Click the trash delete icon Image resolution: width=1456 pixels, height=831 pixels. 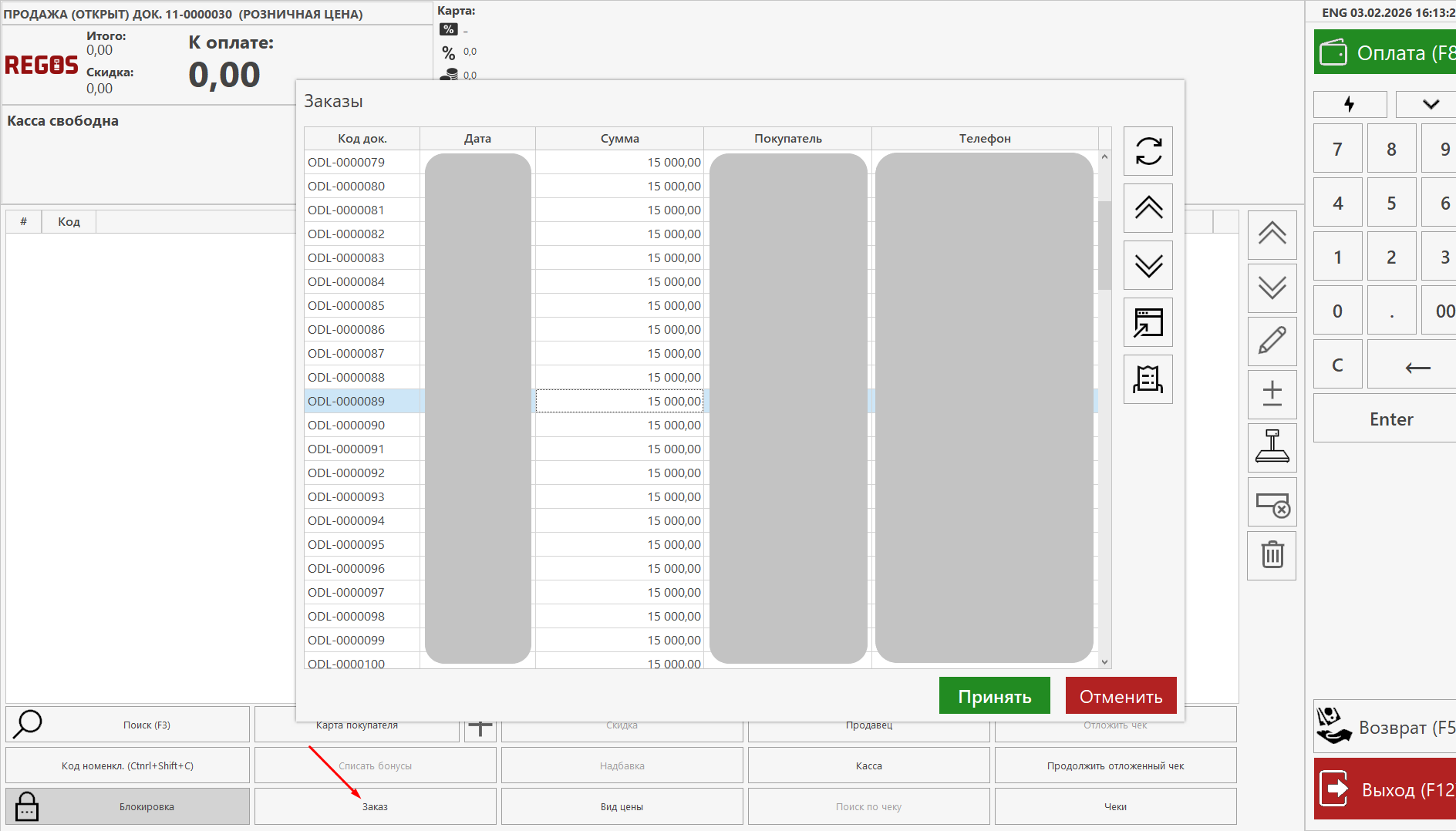(1272, 555)
